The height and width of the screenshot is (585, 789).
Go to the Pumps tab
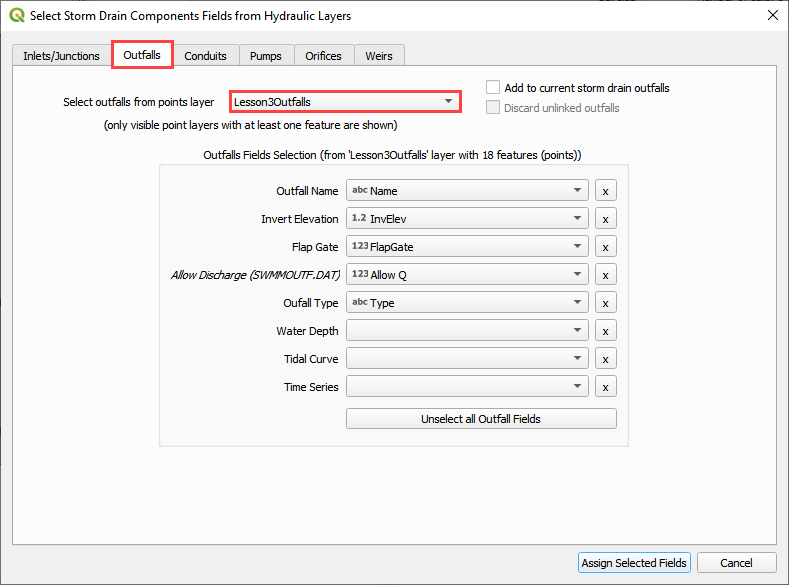click(x=265, y=56)
